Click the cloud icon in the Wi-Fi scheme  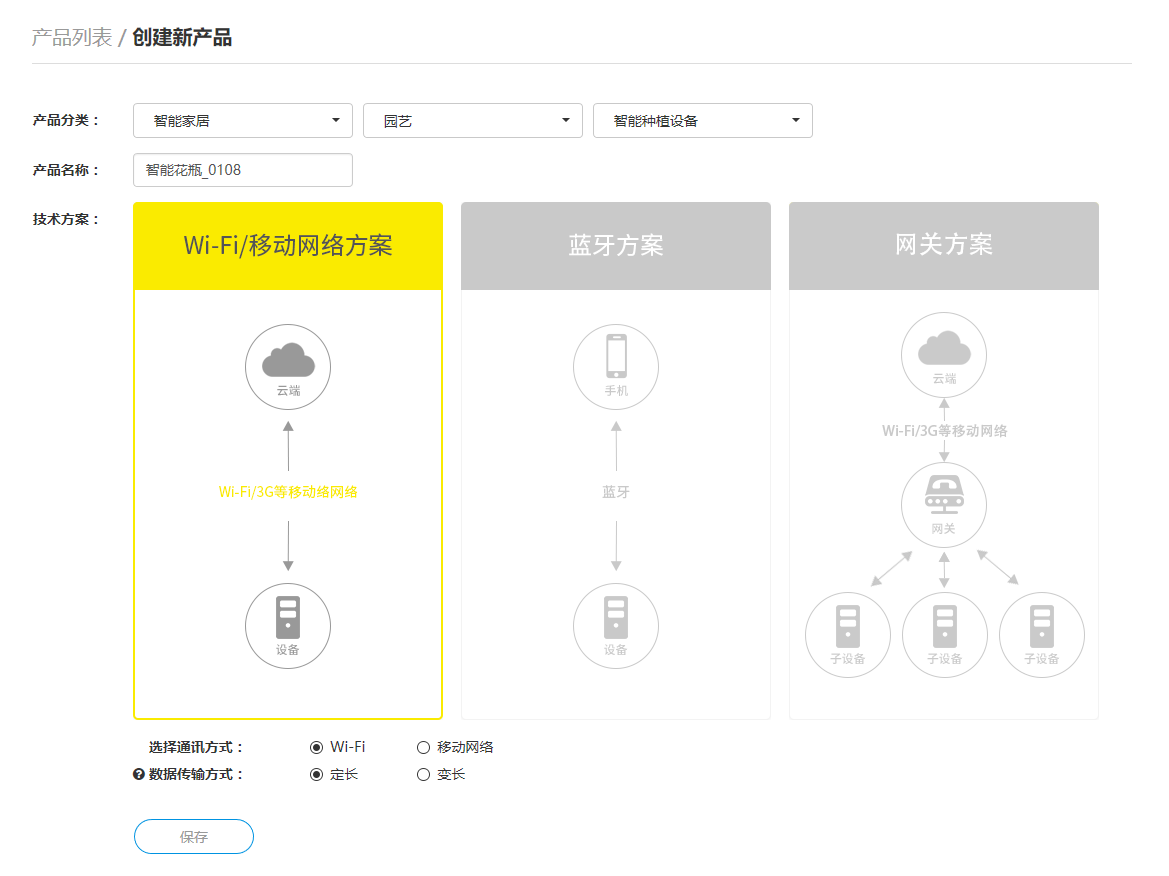[x=288, y=360]
